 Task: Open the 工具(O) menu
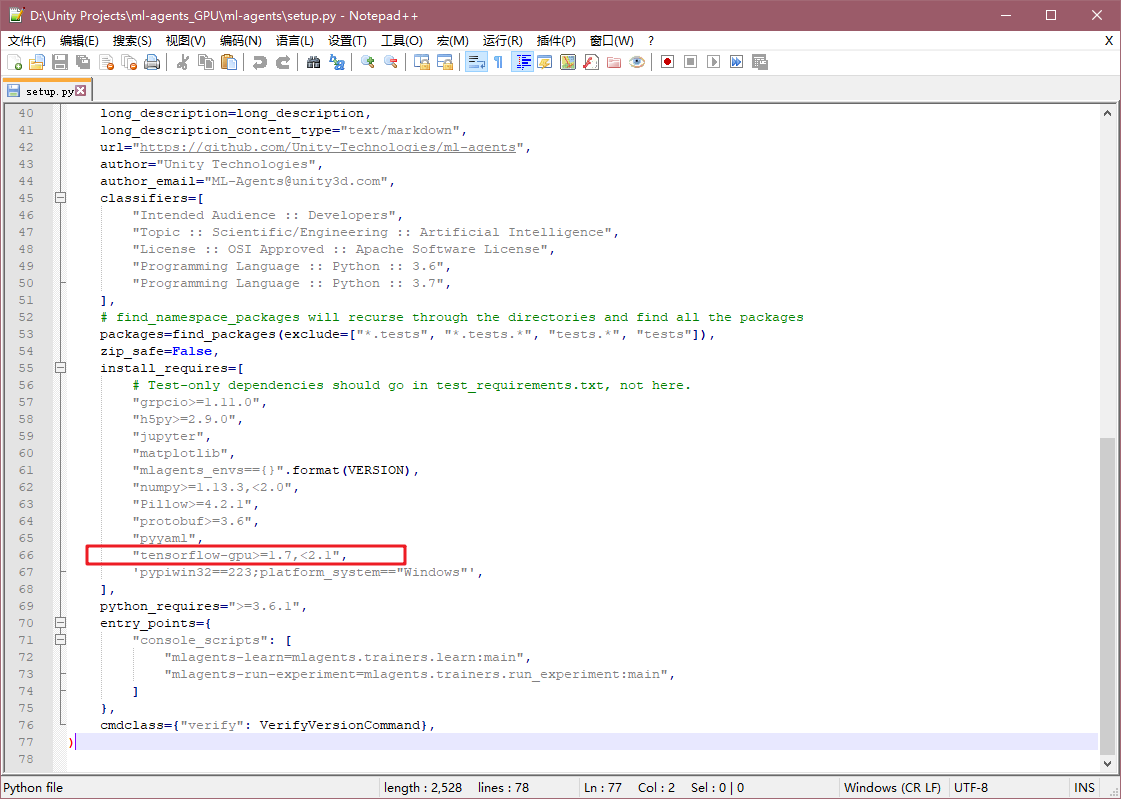click(402, 41)
